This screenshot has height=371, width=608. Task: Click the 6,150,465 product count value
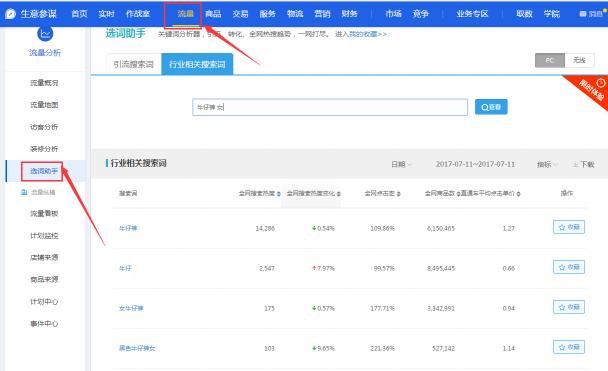click(x=441, y=229)
